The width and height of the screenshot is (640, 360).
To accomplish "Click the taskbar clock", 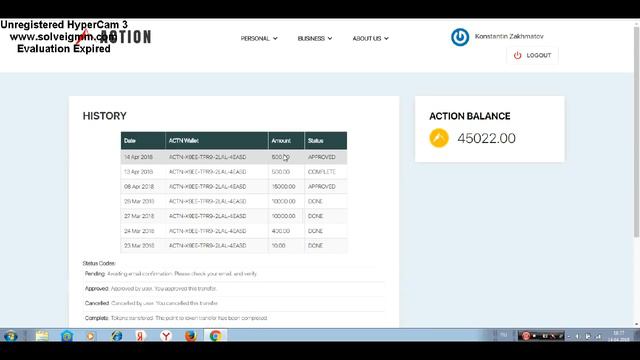I will [619, 336].
